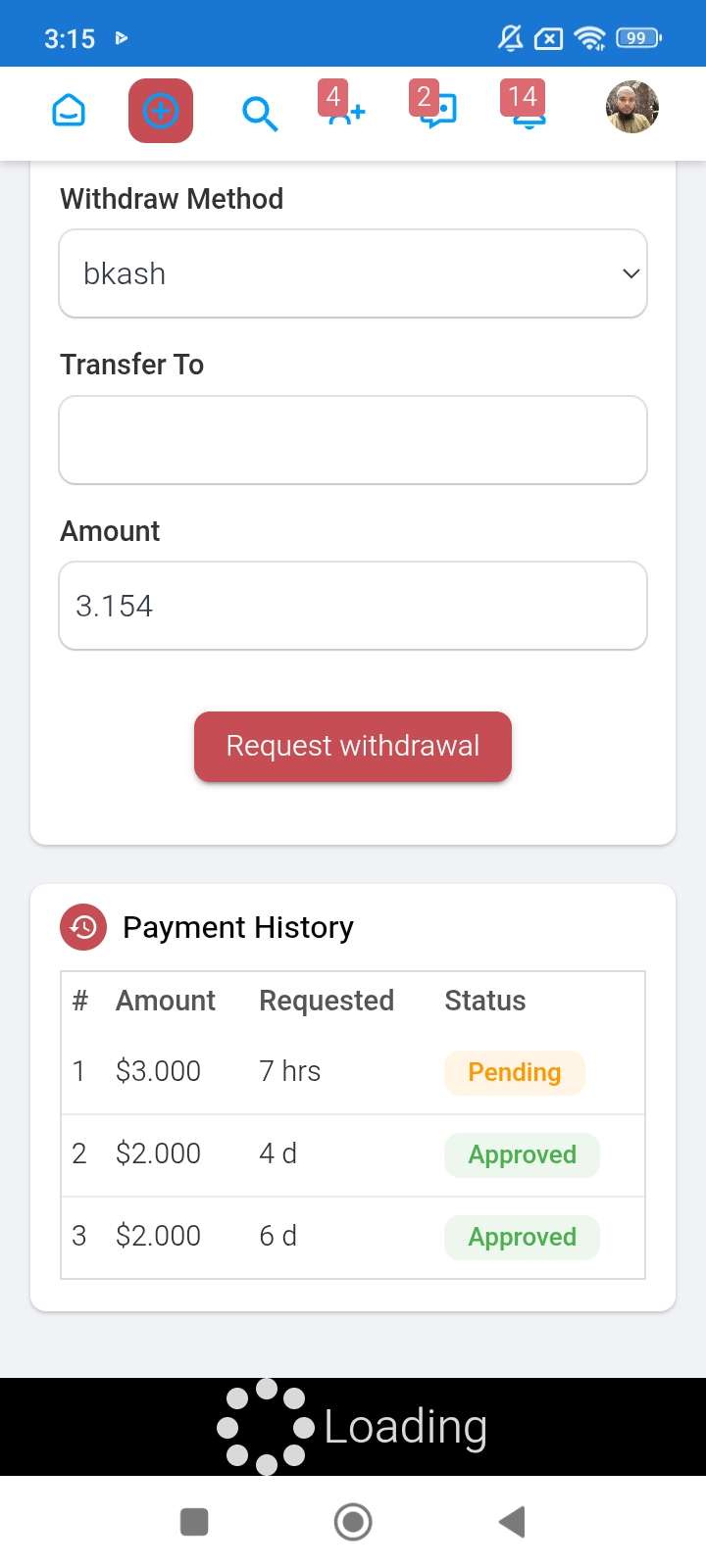706x1568 pixels.
Task: Click the dropdown chevron next to bkash
Action: tap(631, 274)
